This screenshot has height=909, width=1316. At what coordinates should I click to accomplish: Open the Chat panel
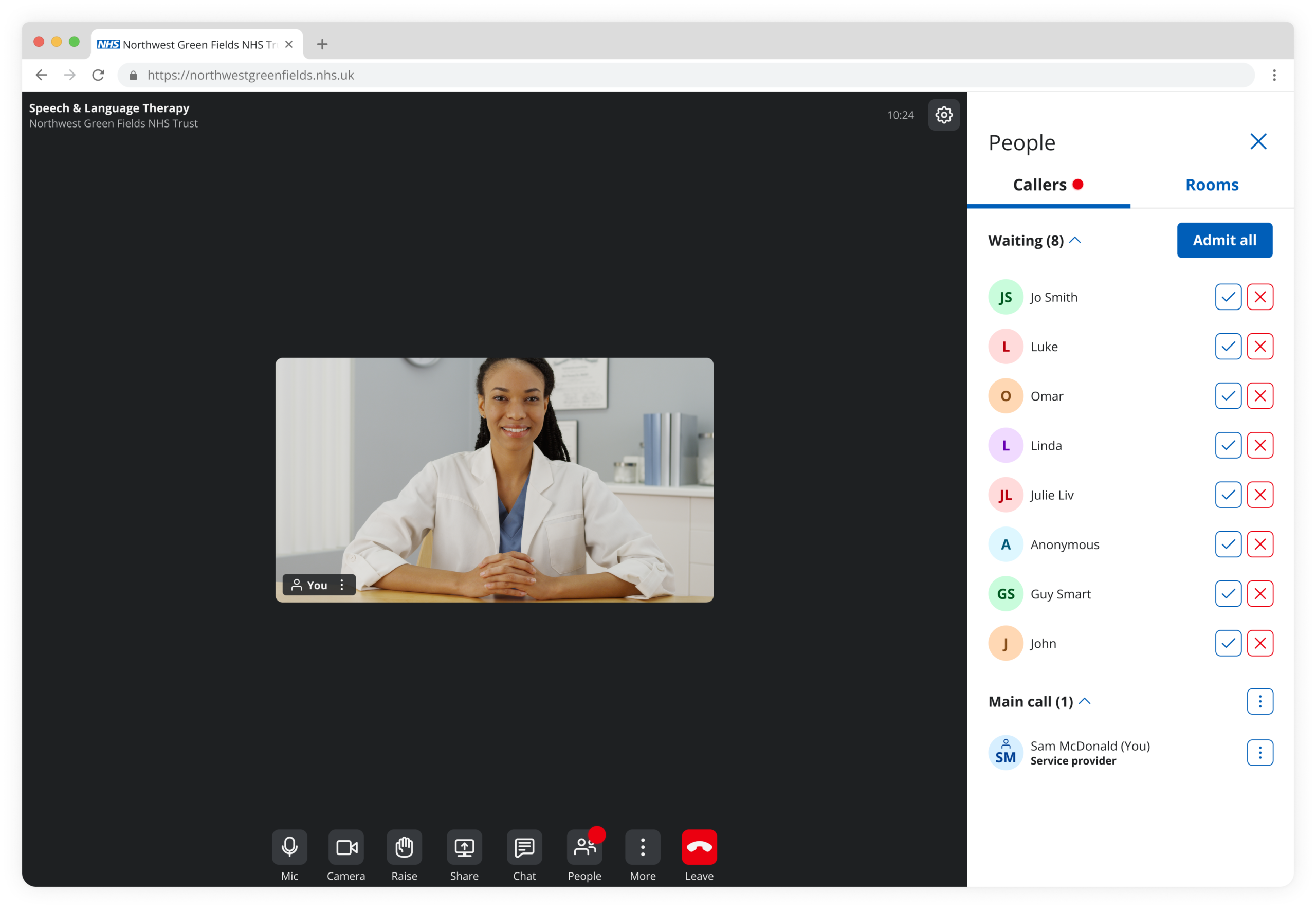pos(524,847)
